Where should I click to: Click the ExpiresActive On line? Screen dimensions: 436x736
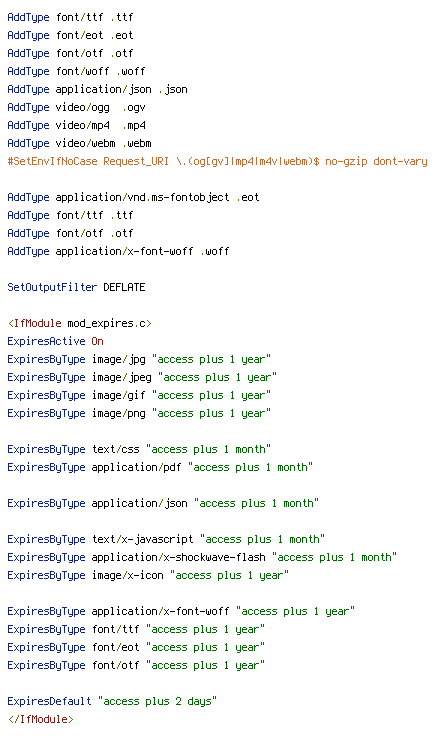[x=55, y=341]
